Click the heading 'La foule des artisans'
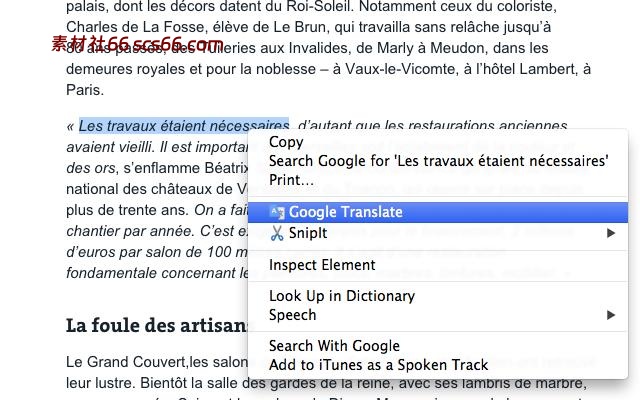Viewport: 640px width, 400px height. pos(157,325)
